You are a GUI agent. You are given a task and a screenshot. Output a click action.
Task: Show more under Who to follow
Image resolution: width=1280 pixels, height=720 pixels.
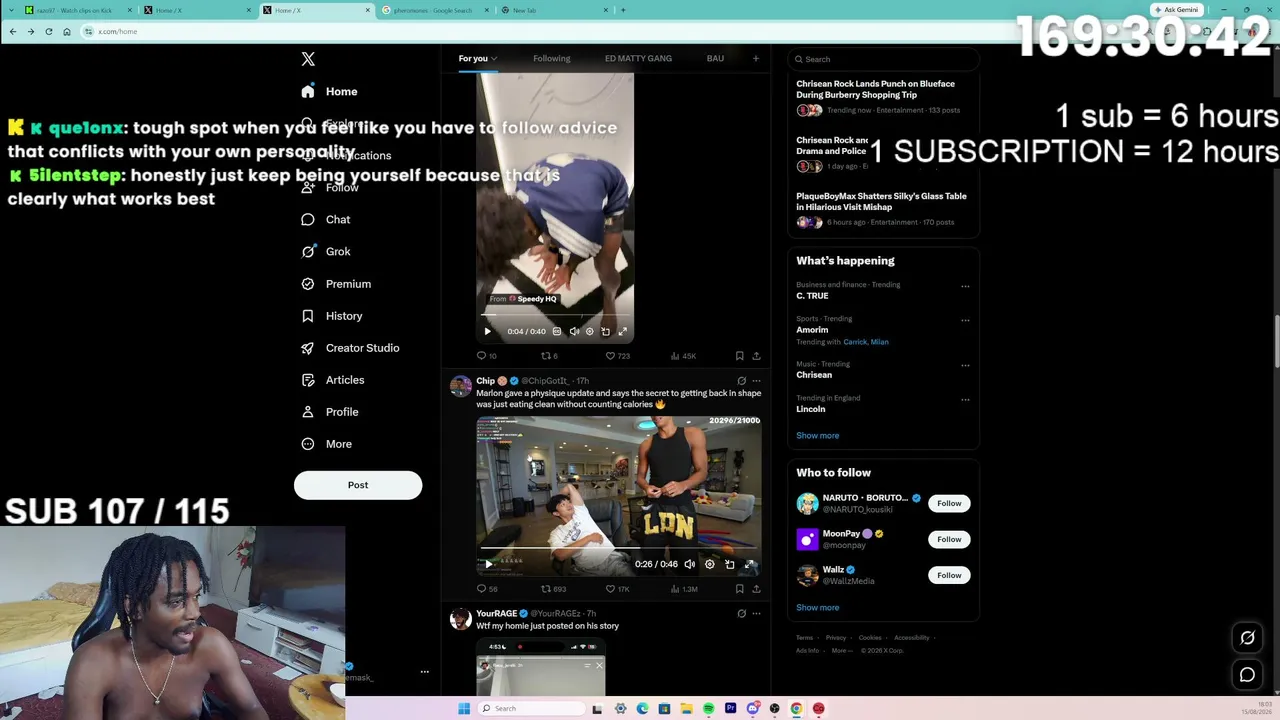pos(818,608)
